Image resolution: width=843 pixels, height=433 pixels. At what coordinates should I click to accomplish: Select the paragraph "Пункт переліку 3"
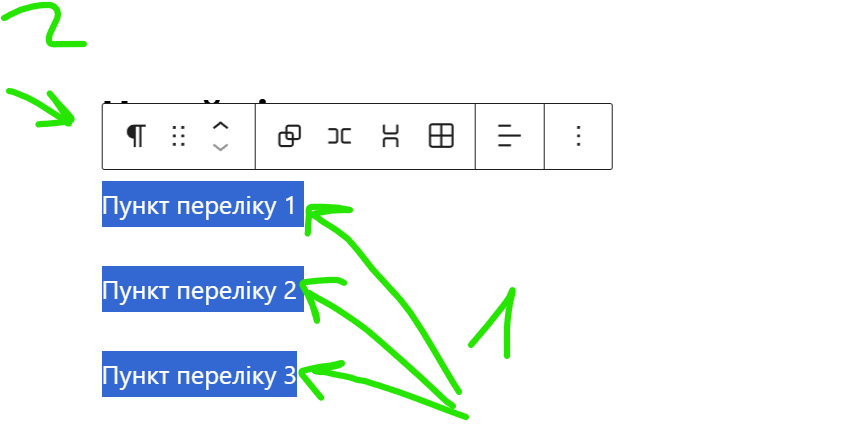click(199, 374)
